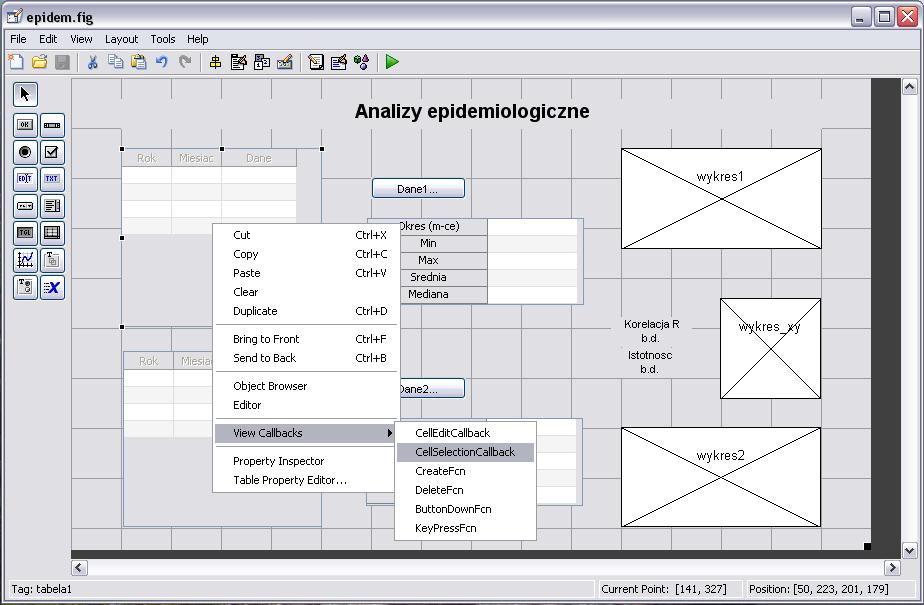Select CreateFcn in the callbacks submenu
The image size is (924, 605).
pyautogui.click(x=466, y=471)
